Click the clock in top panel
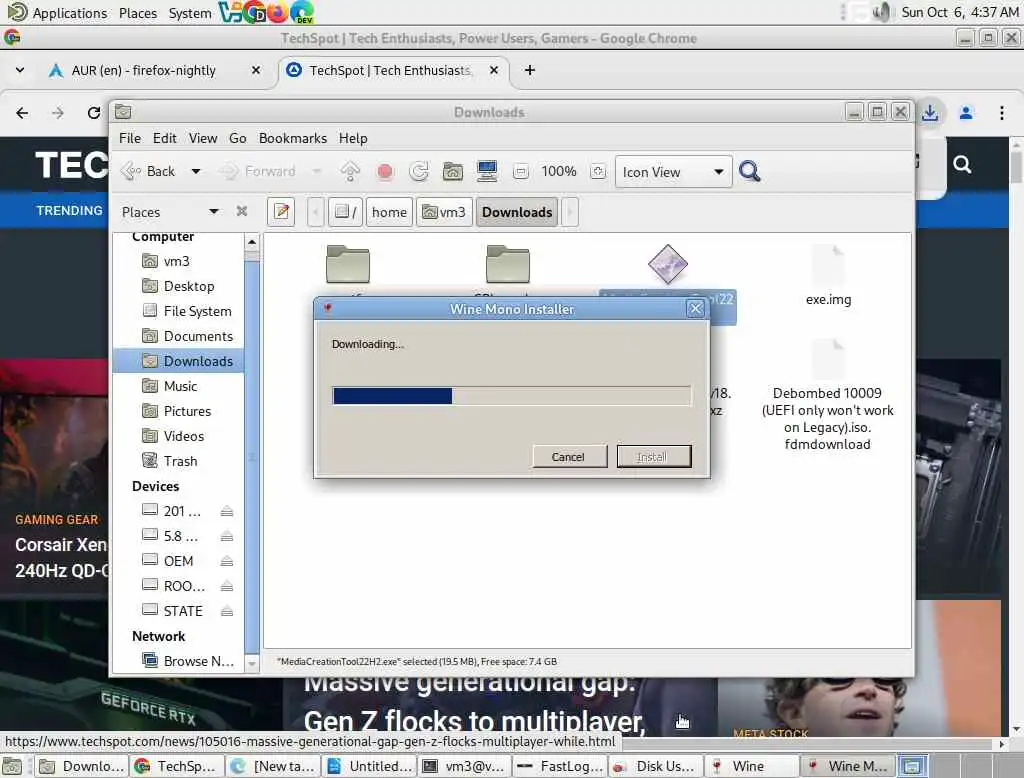1024x778 pixels. click(x=959, y=12)
